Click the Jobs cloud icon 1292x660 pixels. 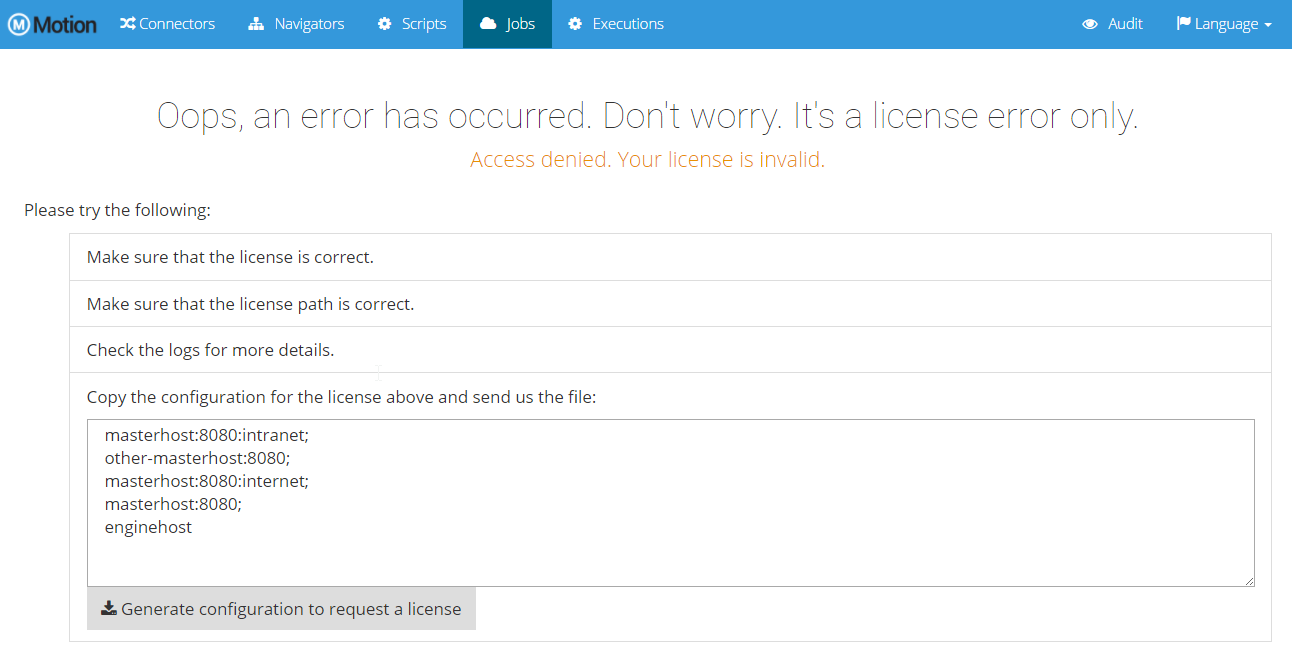[489, 24]
